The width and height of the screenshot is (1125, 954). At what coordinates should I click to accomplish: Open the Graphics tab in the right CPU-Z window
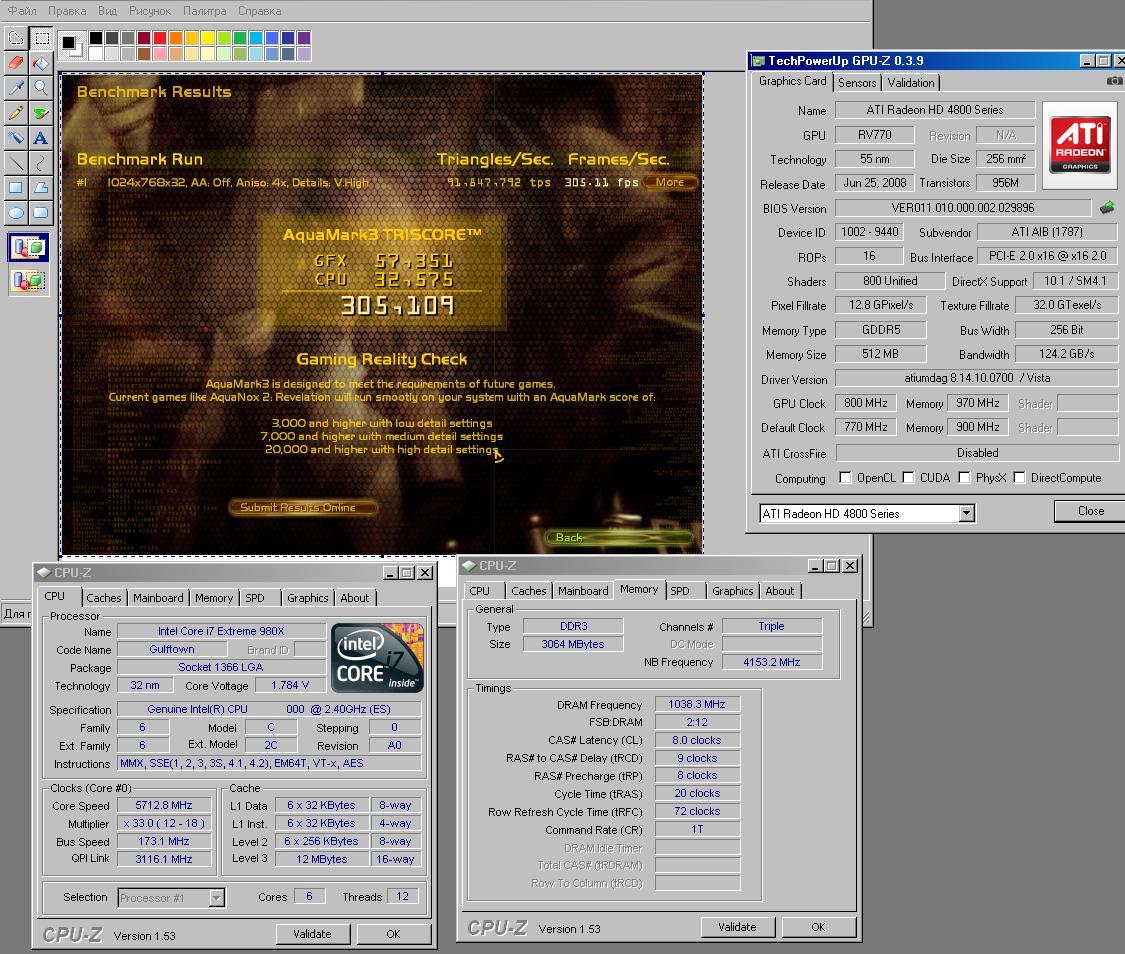[733, 591]
